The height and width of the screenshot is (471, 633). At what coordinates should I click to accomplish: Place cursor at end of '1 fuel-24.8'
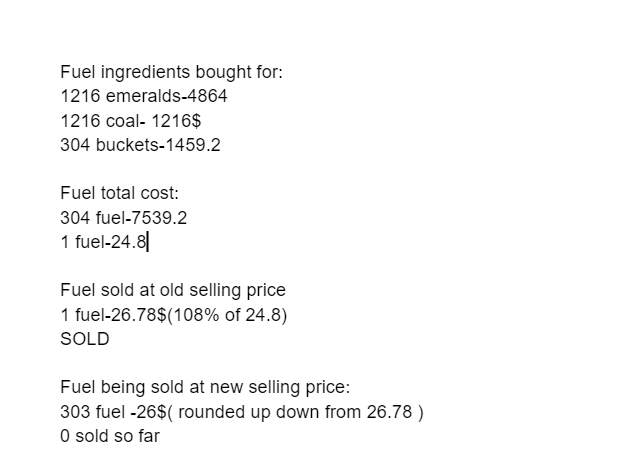[147, 242]
